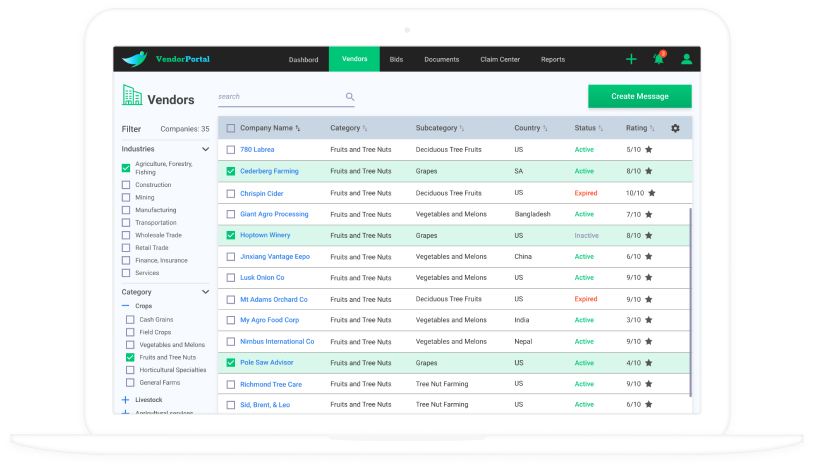Click the Companies: 35 count
The image size is (814, 468).
pyautogui.click(x=185, y=129)
